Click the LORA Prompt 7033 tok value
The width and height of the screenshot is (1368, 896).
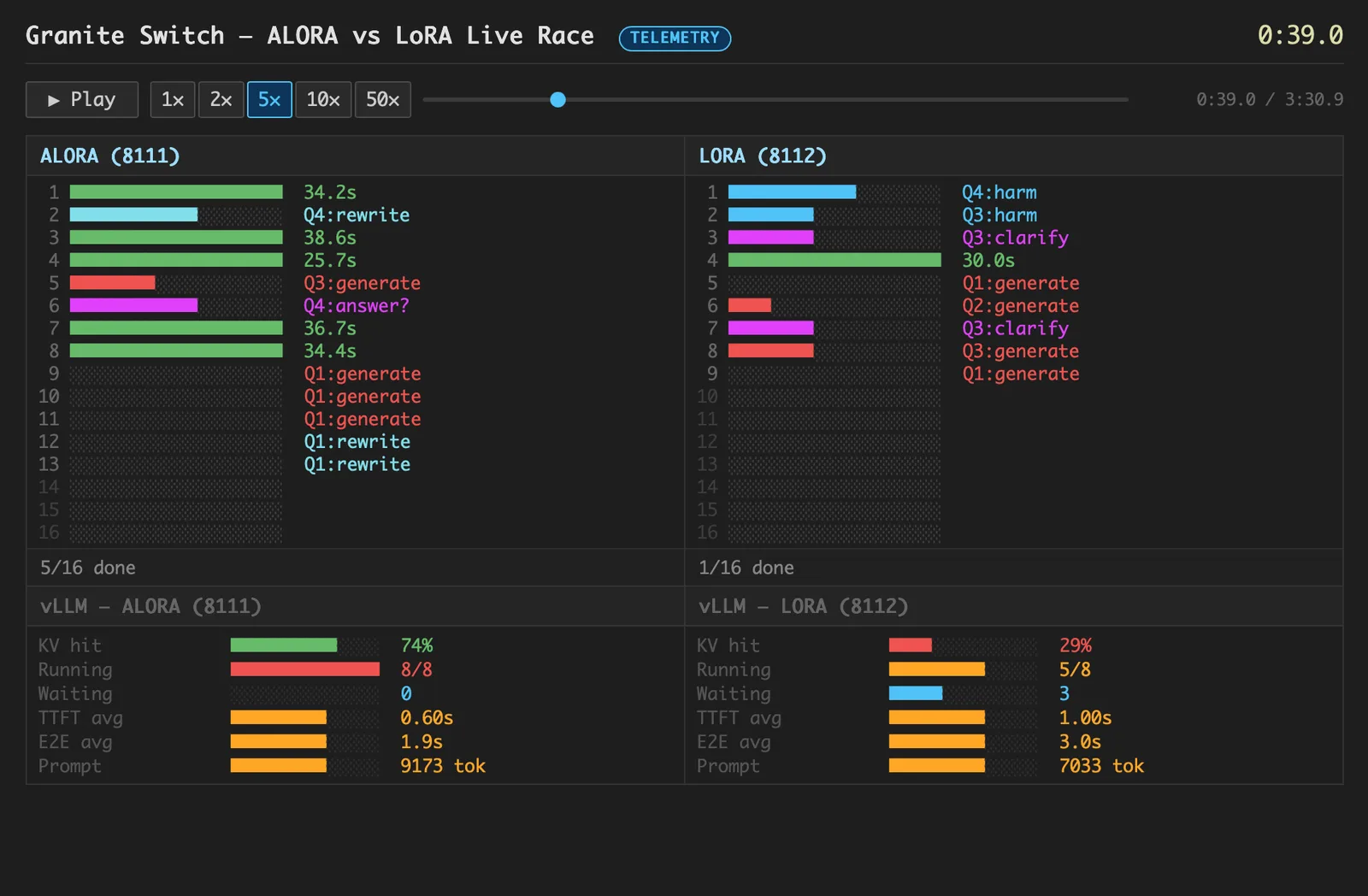click(1101, 766)
